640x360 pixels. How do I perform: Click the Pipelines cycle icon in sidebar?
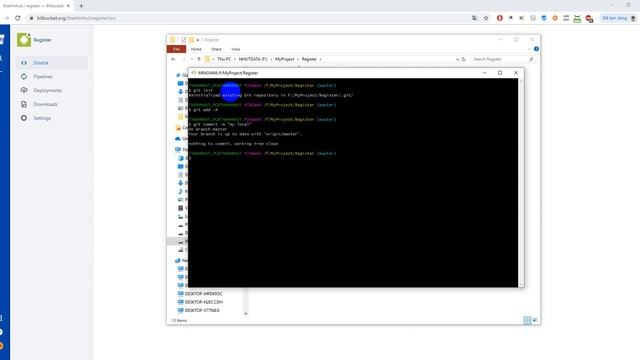coord(24,76)
